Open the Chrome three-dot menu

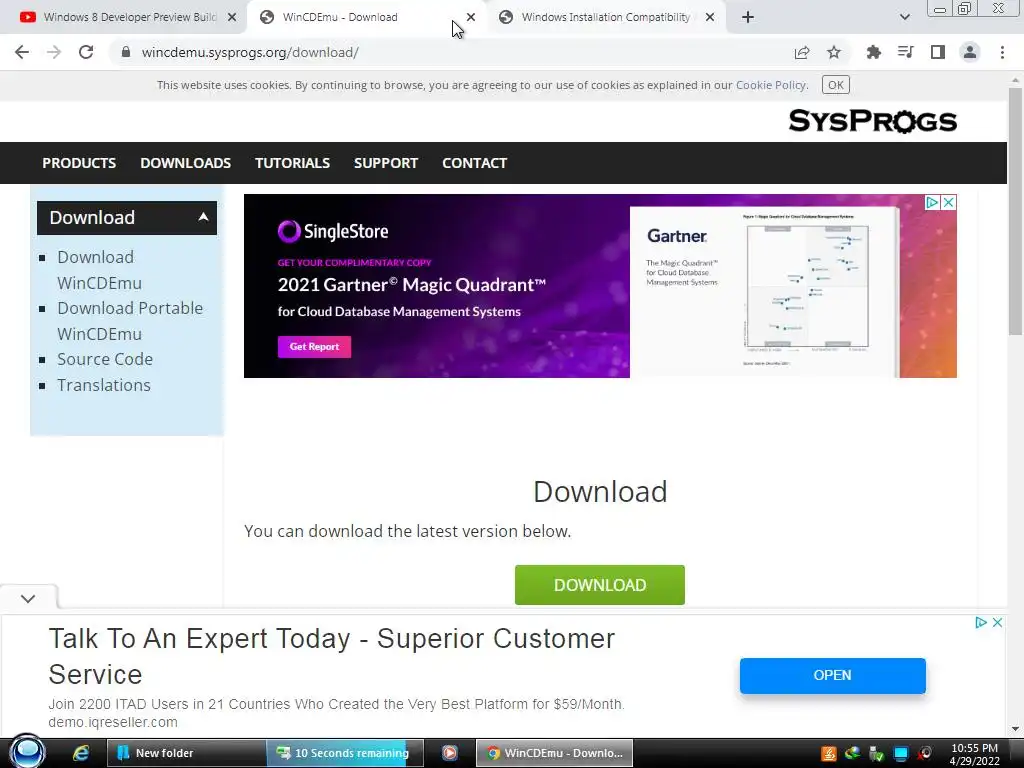tap(1002, 52)
